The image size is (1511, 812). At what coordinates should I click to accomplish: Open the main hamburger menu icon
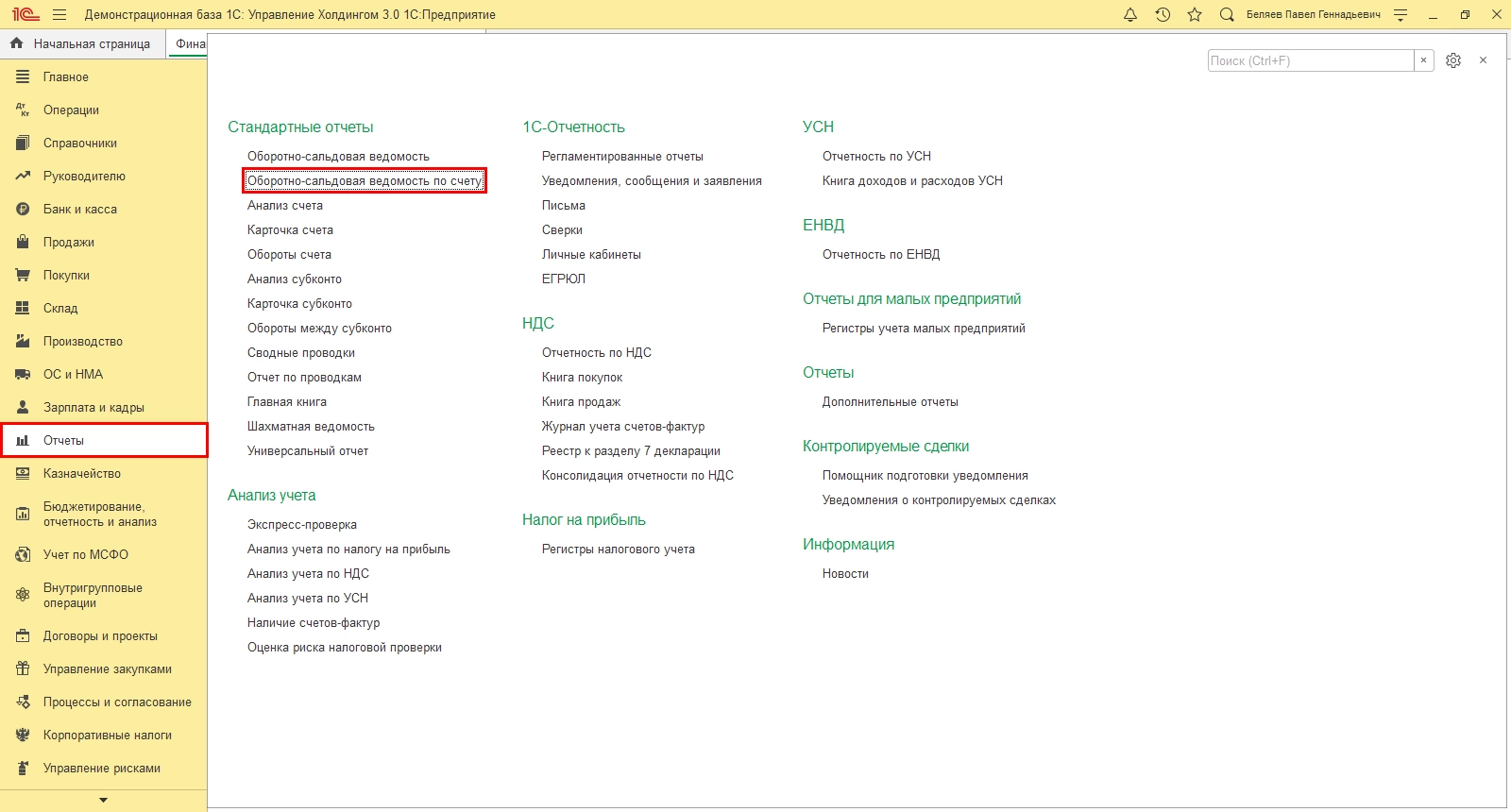tap(59, 14)
